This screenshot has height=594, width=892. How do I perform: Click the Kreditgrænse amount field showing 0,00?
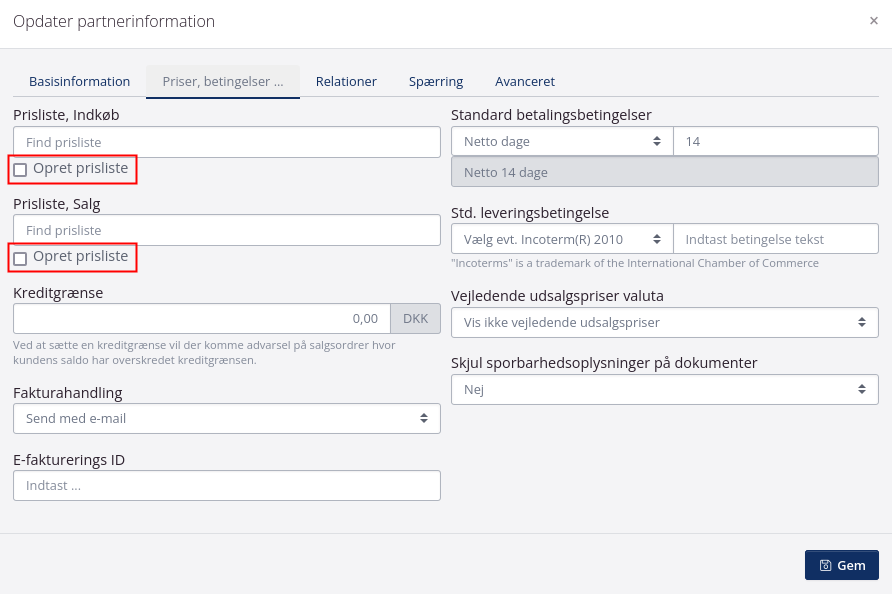tap(200, 318)
